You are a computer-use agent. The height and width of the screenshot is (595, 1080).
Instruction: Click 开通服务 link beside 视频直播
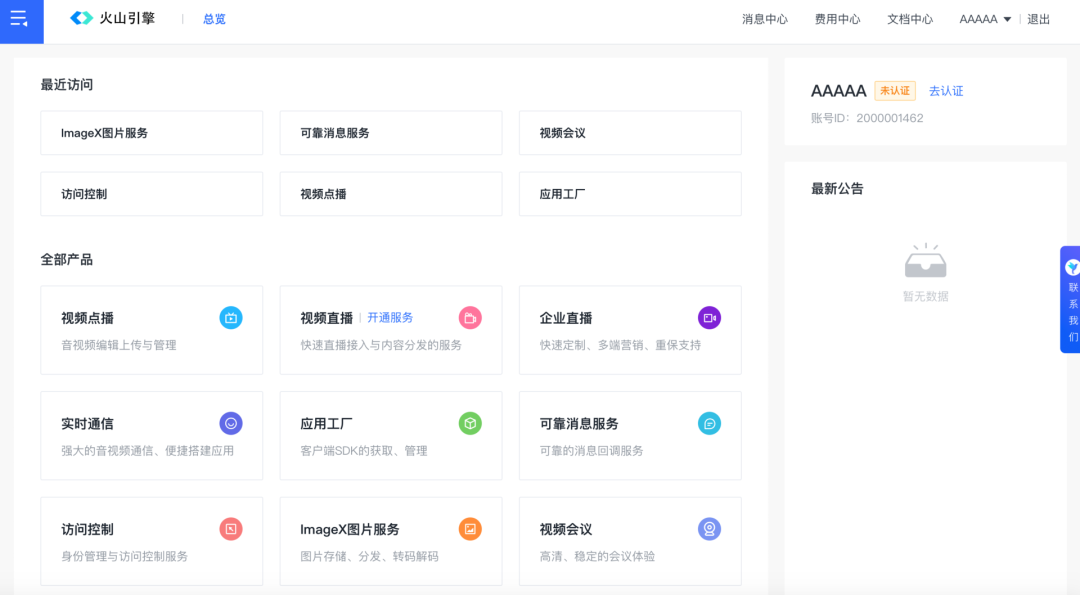(x=390, y=318)
